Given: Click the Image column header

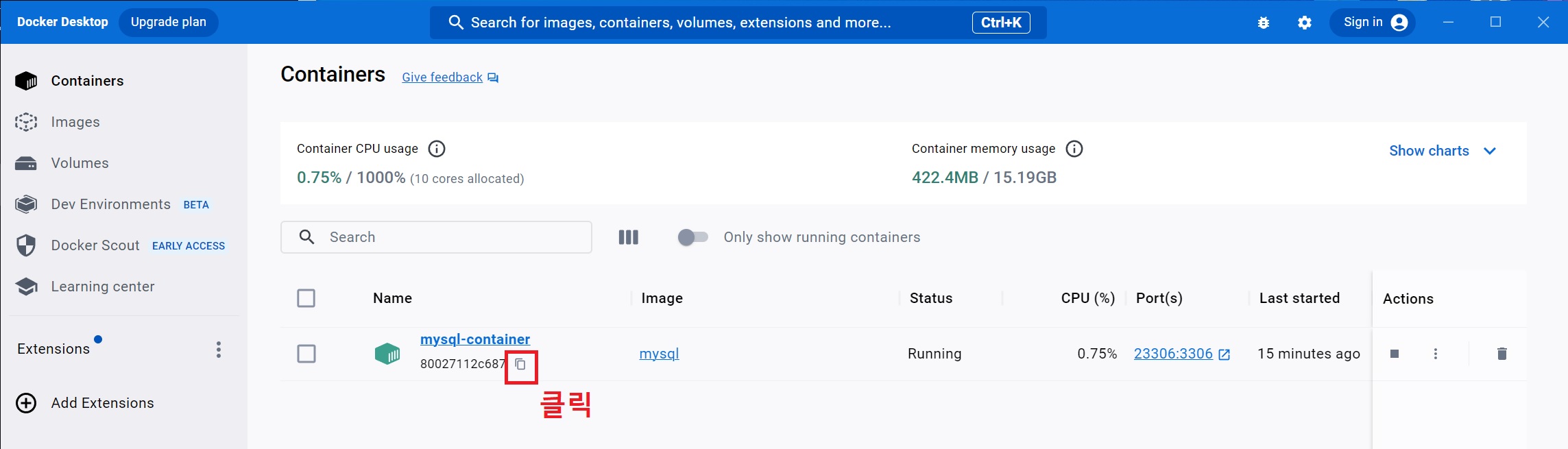Looking at the screenshot, I should [x=662, y=298].
